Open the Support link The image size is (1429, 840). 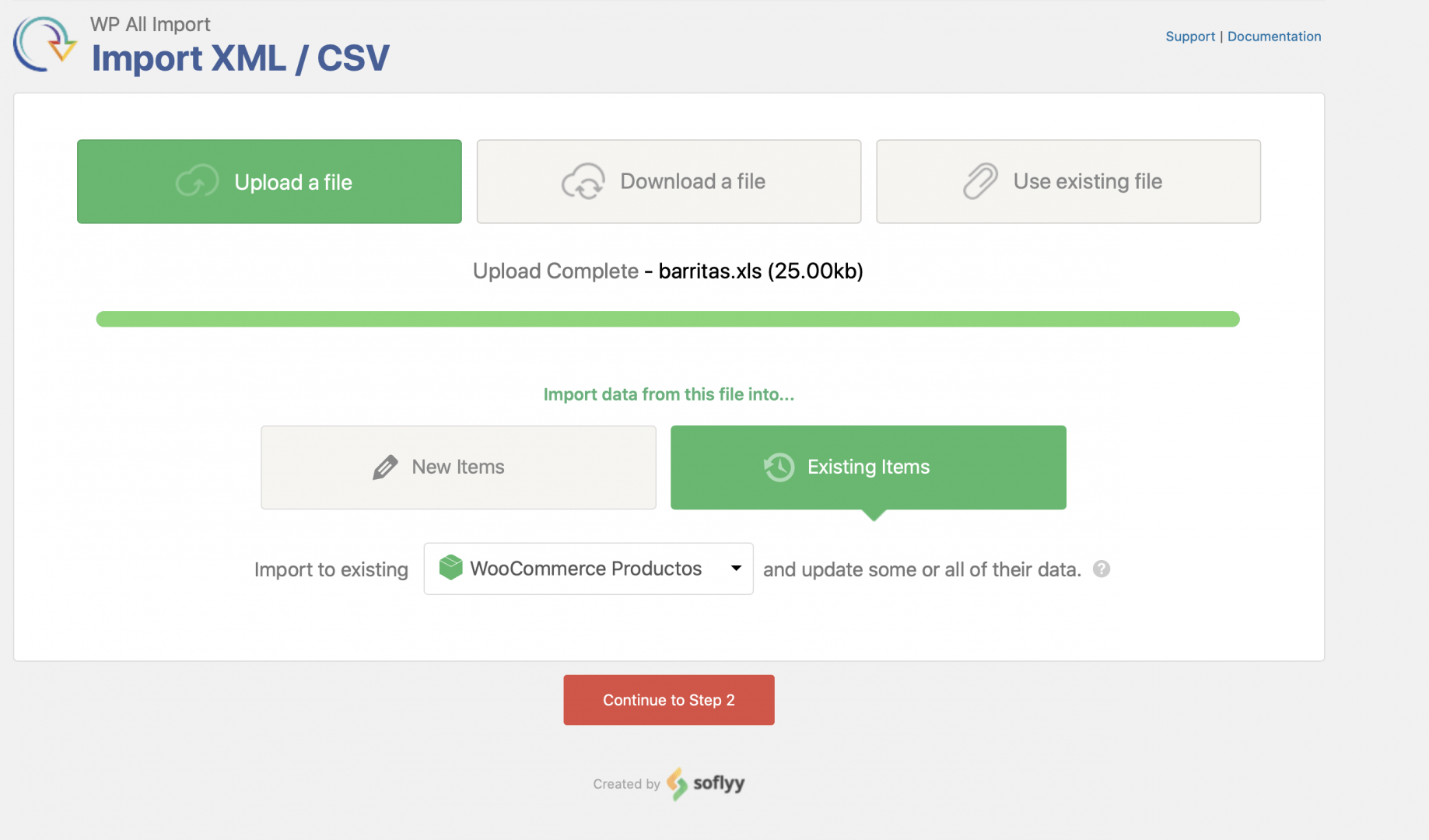tap(1190, 37)
